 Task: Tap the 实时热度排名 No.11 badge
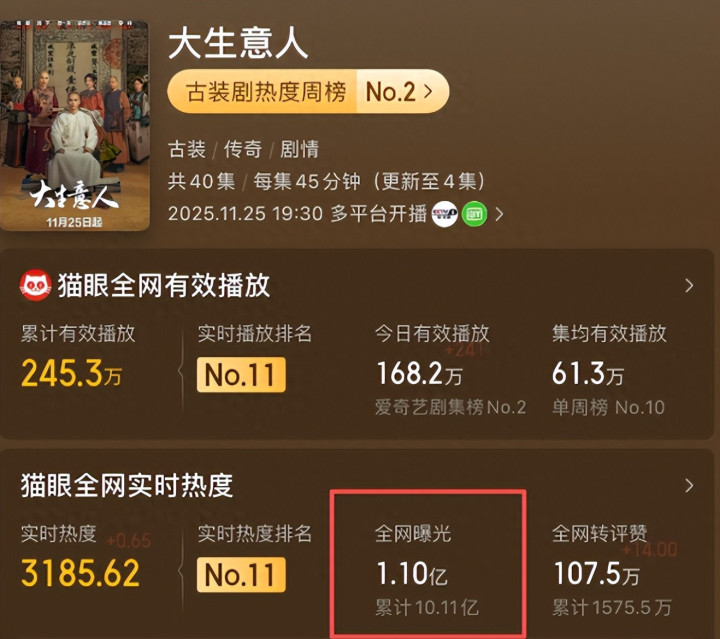click(x=241, y=575)
